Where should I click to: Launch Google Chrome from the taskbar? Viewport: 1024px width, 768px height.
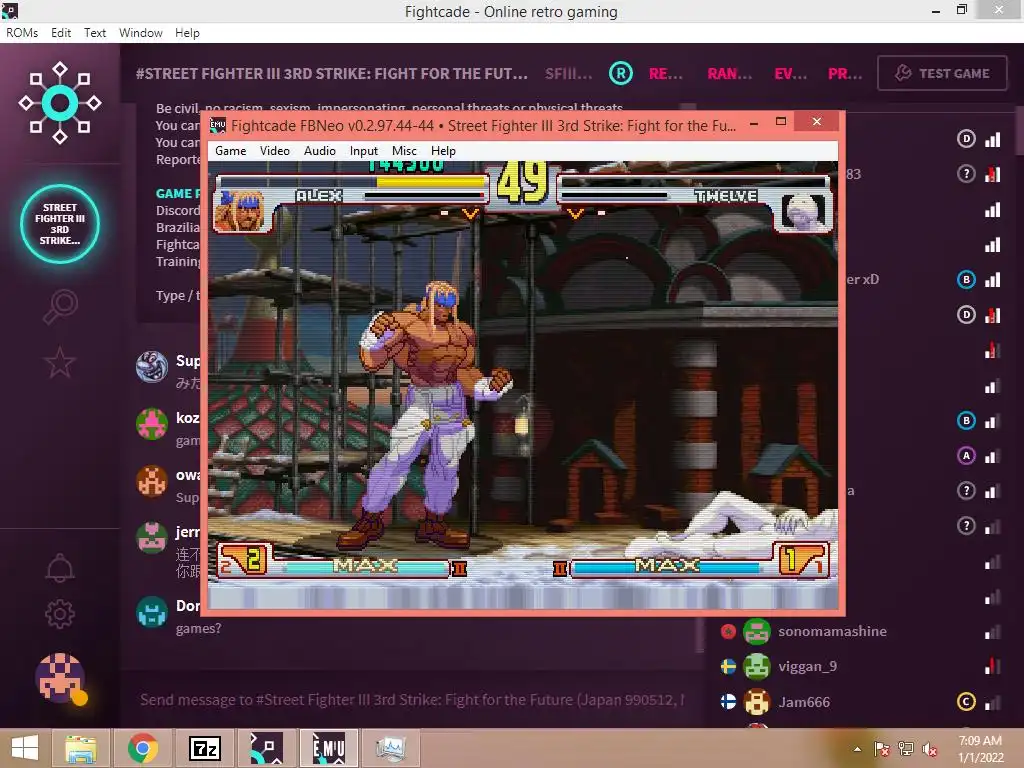point(142,748)
